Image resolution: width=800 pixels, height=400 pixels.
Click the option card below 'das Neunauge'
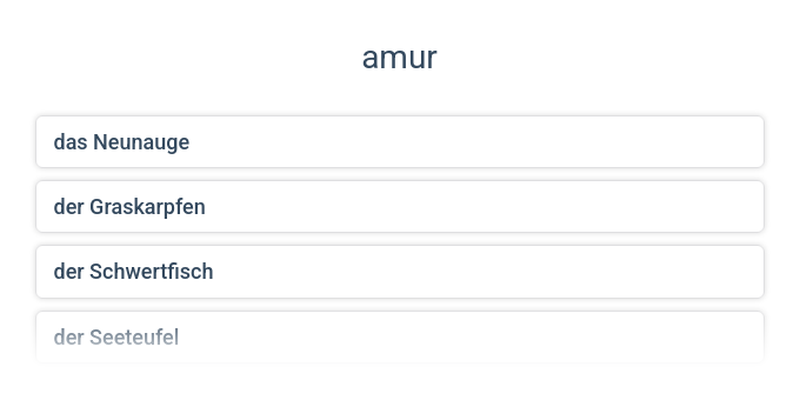400,207
